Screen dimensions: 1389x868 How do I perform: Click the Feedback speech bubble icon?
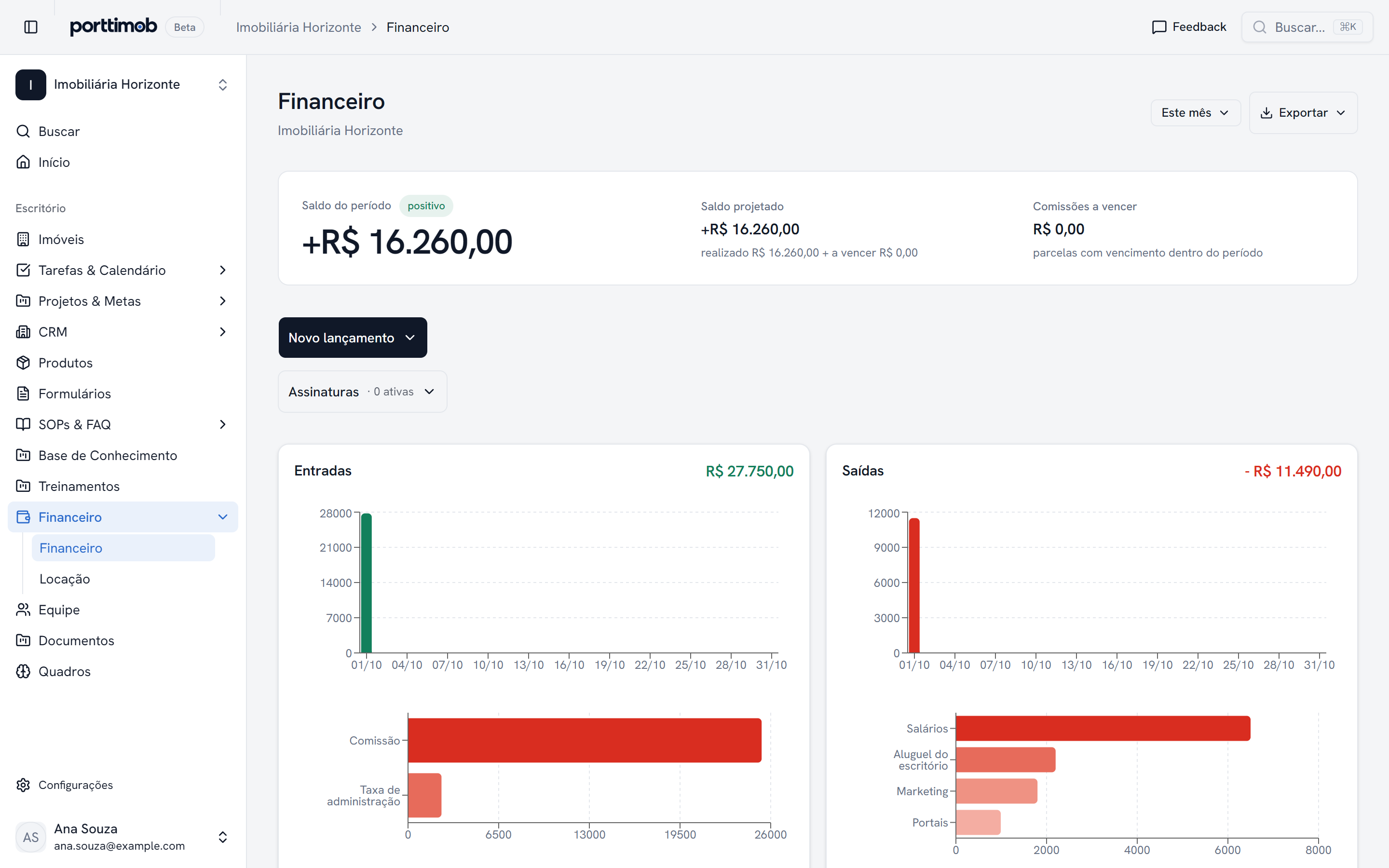tap(1159, 27)
